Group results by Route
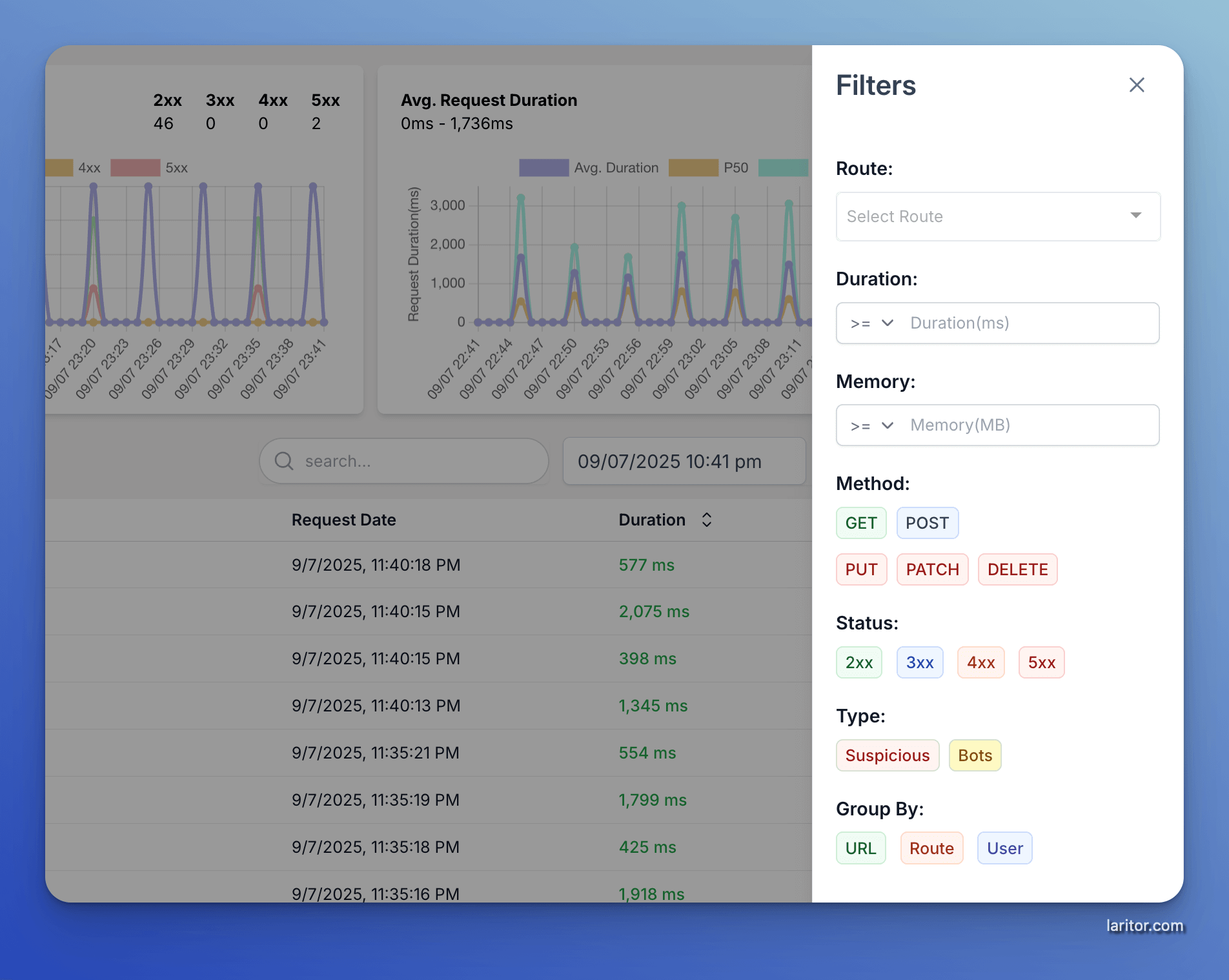Screen dimensions: 1229x980 (931, 848)
